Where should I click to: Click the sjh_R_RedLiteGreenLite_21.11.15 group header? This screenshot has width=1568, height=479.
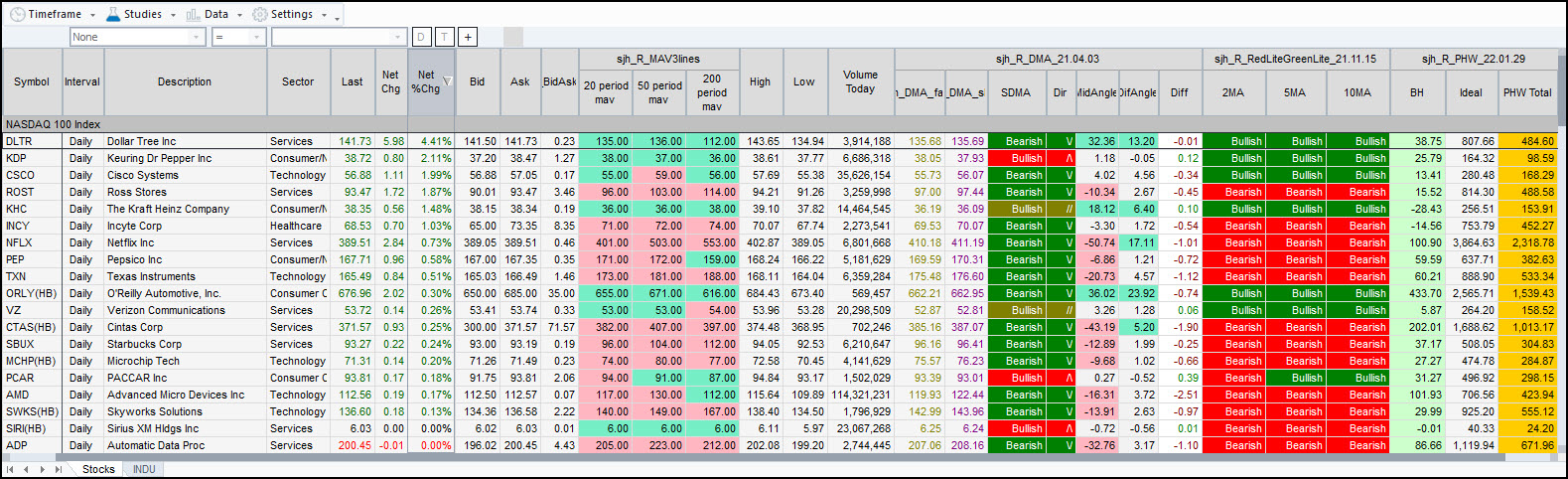1295,59
